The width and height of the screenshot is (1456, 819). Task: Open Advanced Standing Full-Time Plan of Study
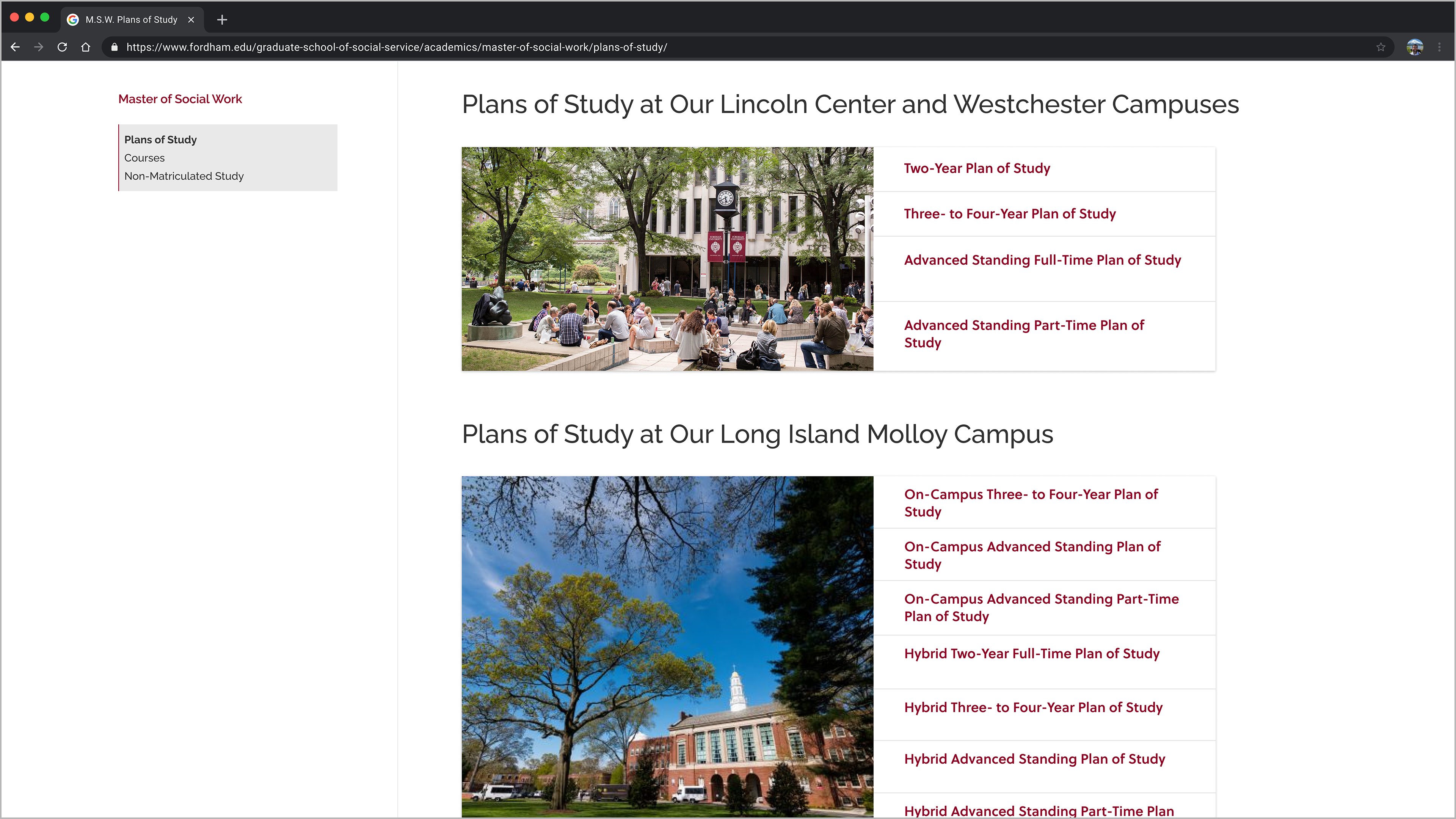pyautogui.click(x=1042, y=260)
